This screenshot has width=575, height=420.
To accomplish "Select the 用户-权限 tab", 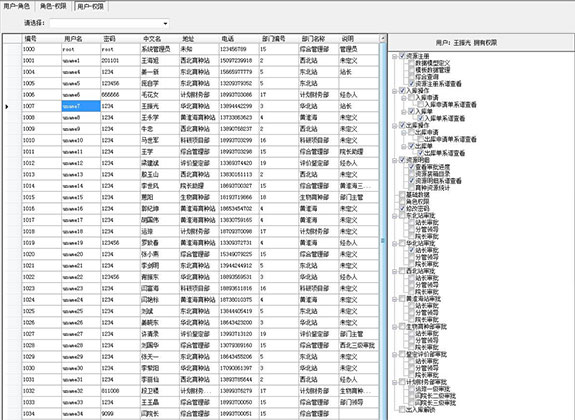I will point(91,6).
